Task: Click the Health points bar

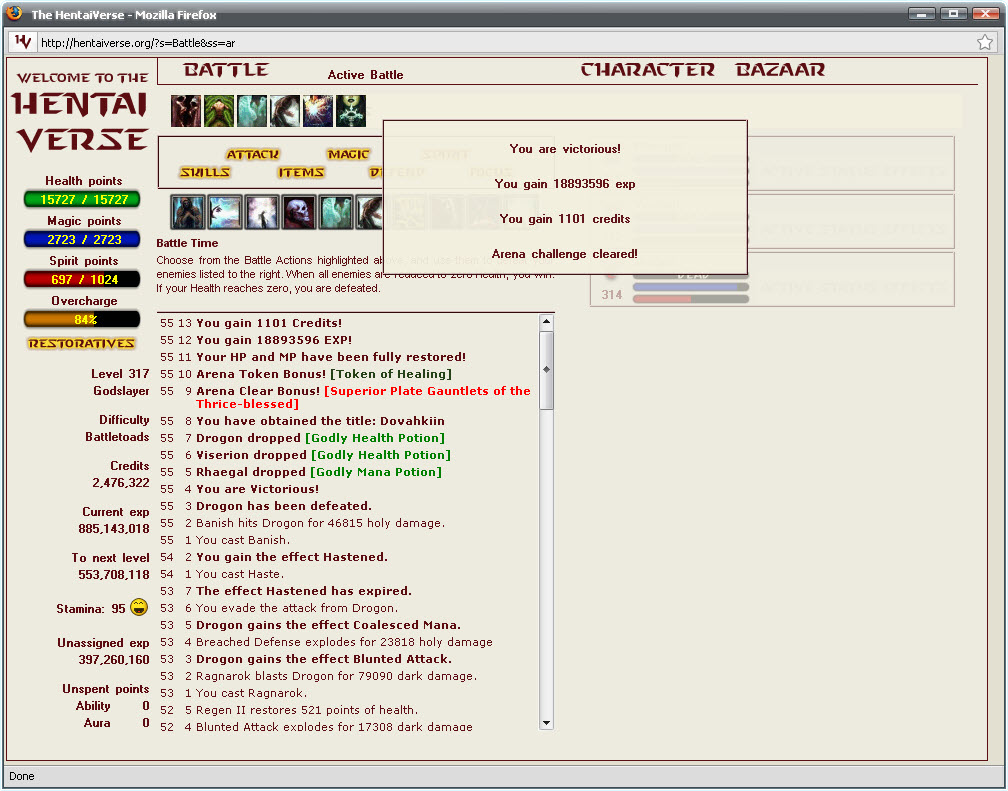Action: pyautogui.click(x=82, y=199)
